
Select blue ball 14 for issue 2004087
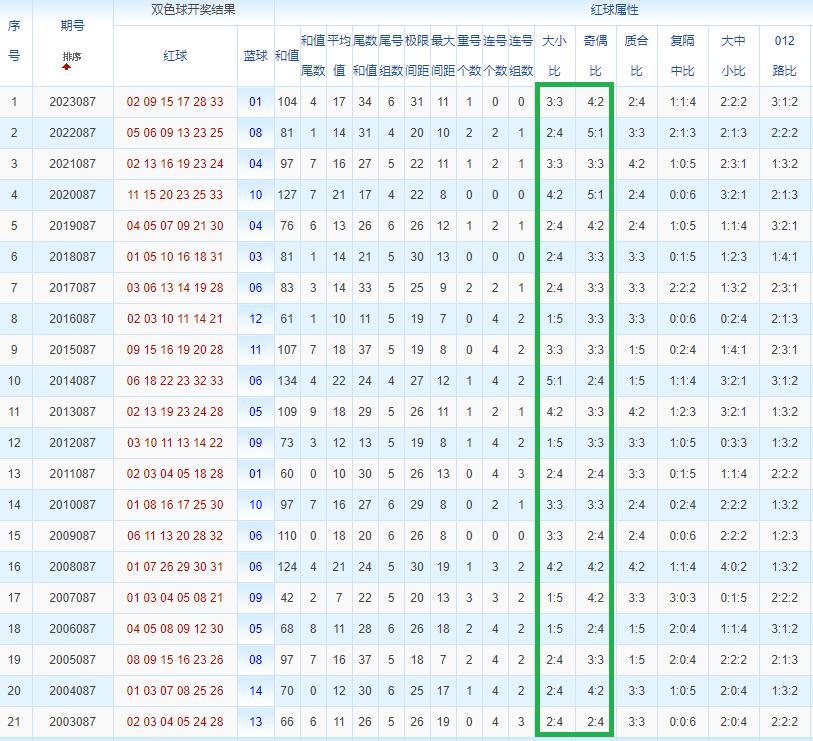click(x=256, y=691)
